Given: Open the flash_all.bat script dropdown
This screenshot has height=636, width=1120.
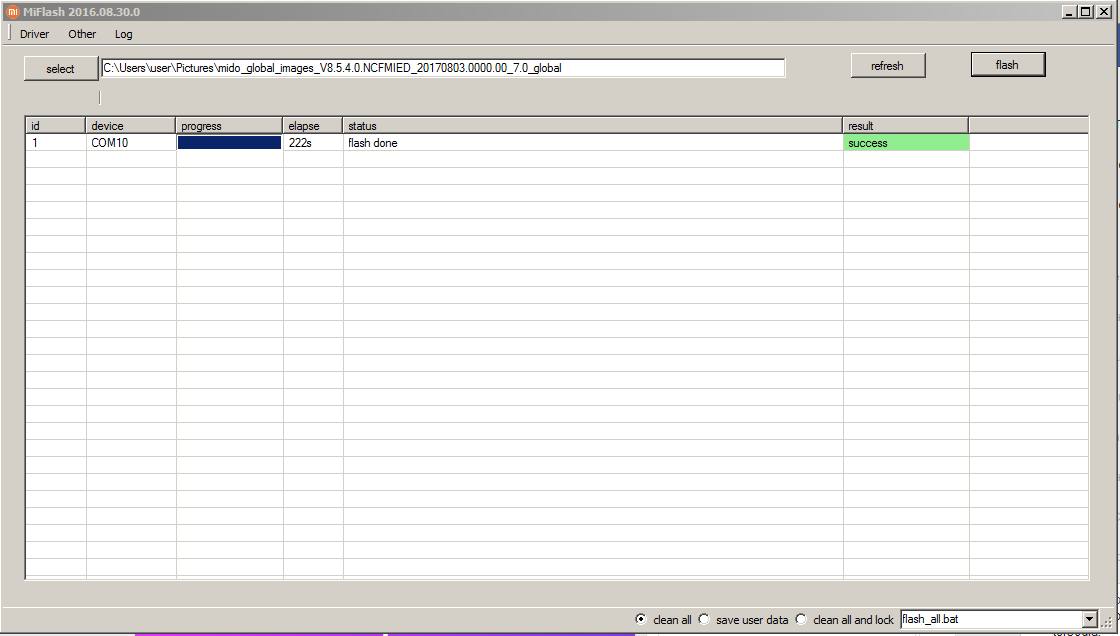Looking at the screenshot, I should tap(1088, 619).
